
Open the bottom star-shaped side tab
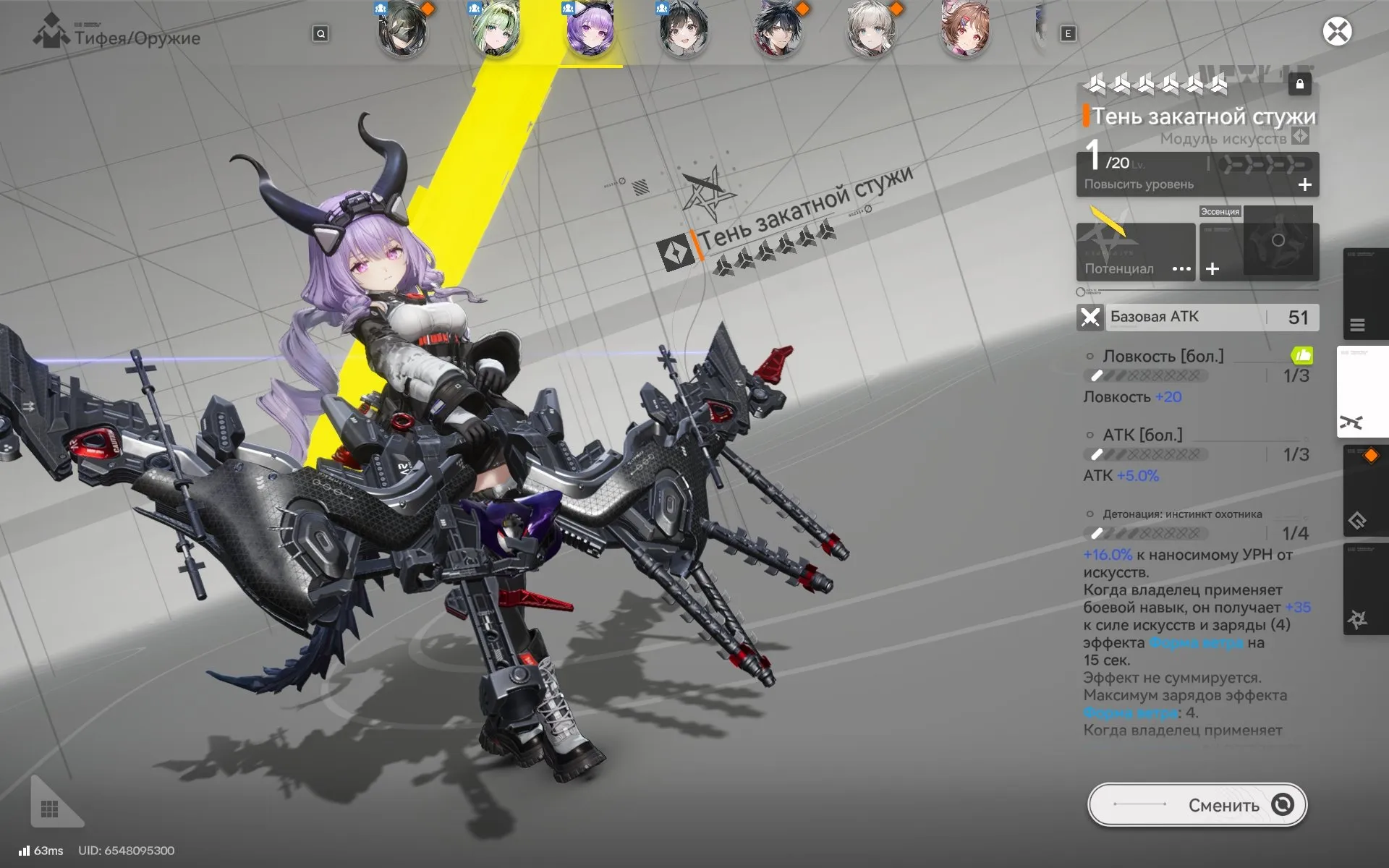pos(1365,590)
